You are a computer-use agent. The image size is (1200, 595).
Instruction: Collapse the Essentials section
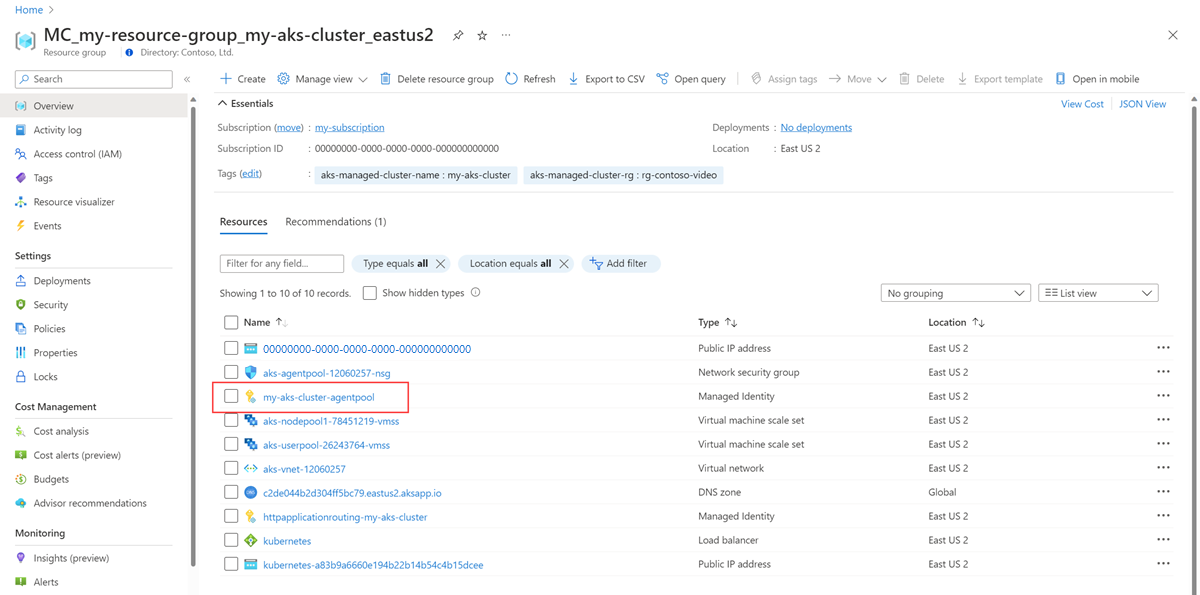pos(246,103)
